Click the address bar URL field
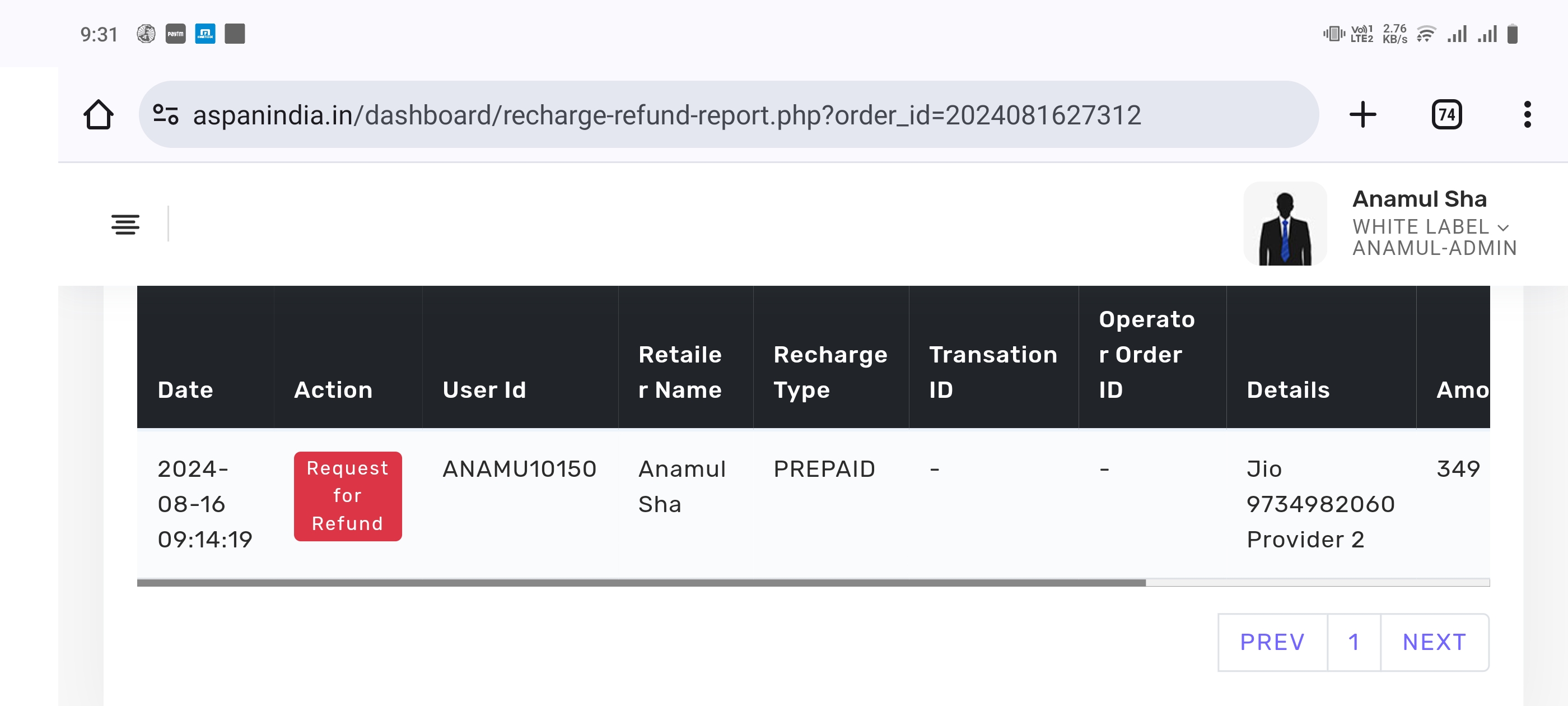 coord(666,115)
